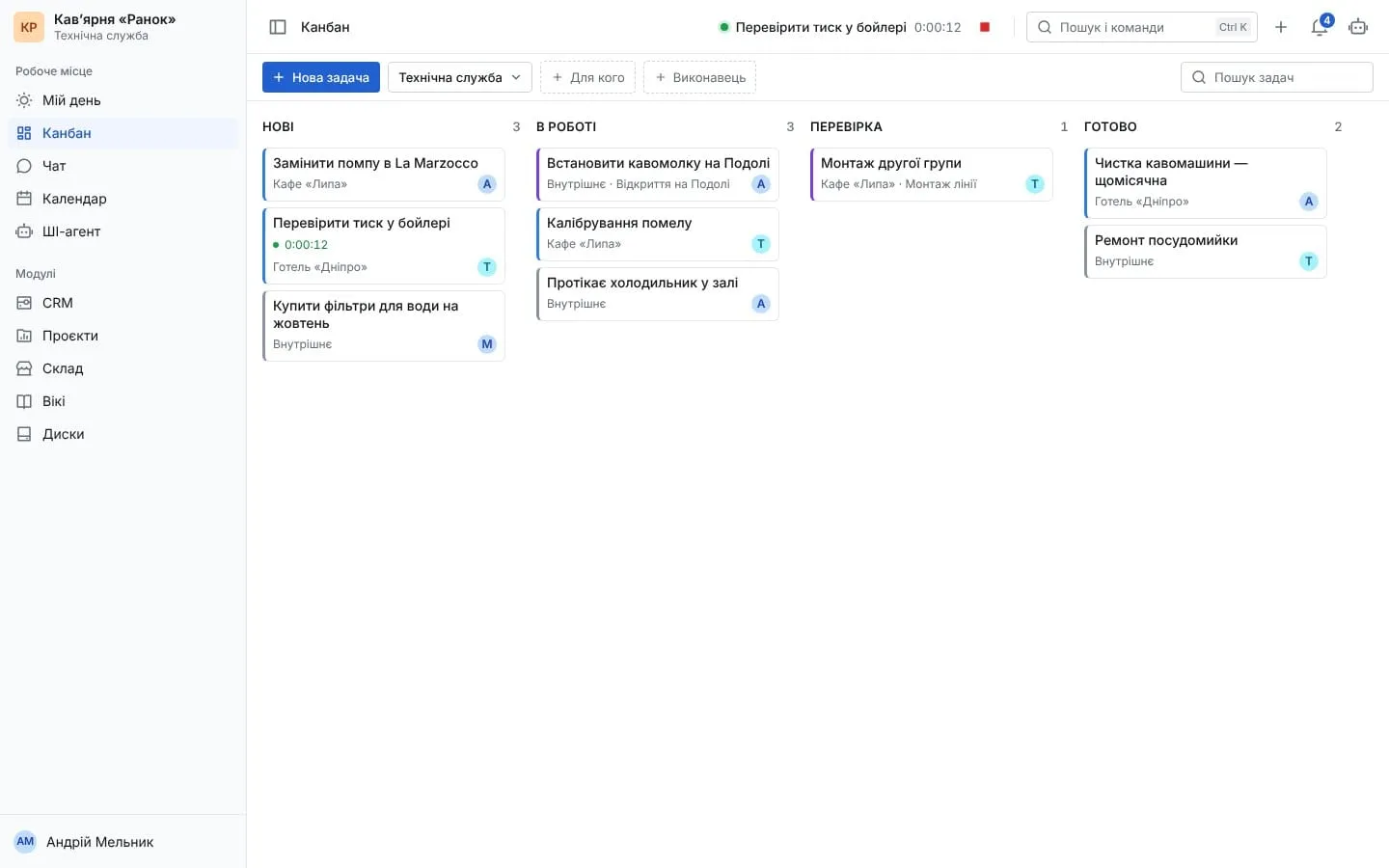The width and height of the screenshot is (1389, 868).
Task: Stop the running timer (red square)
Action: pyautogui.click(x=985, y=27)
